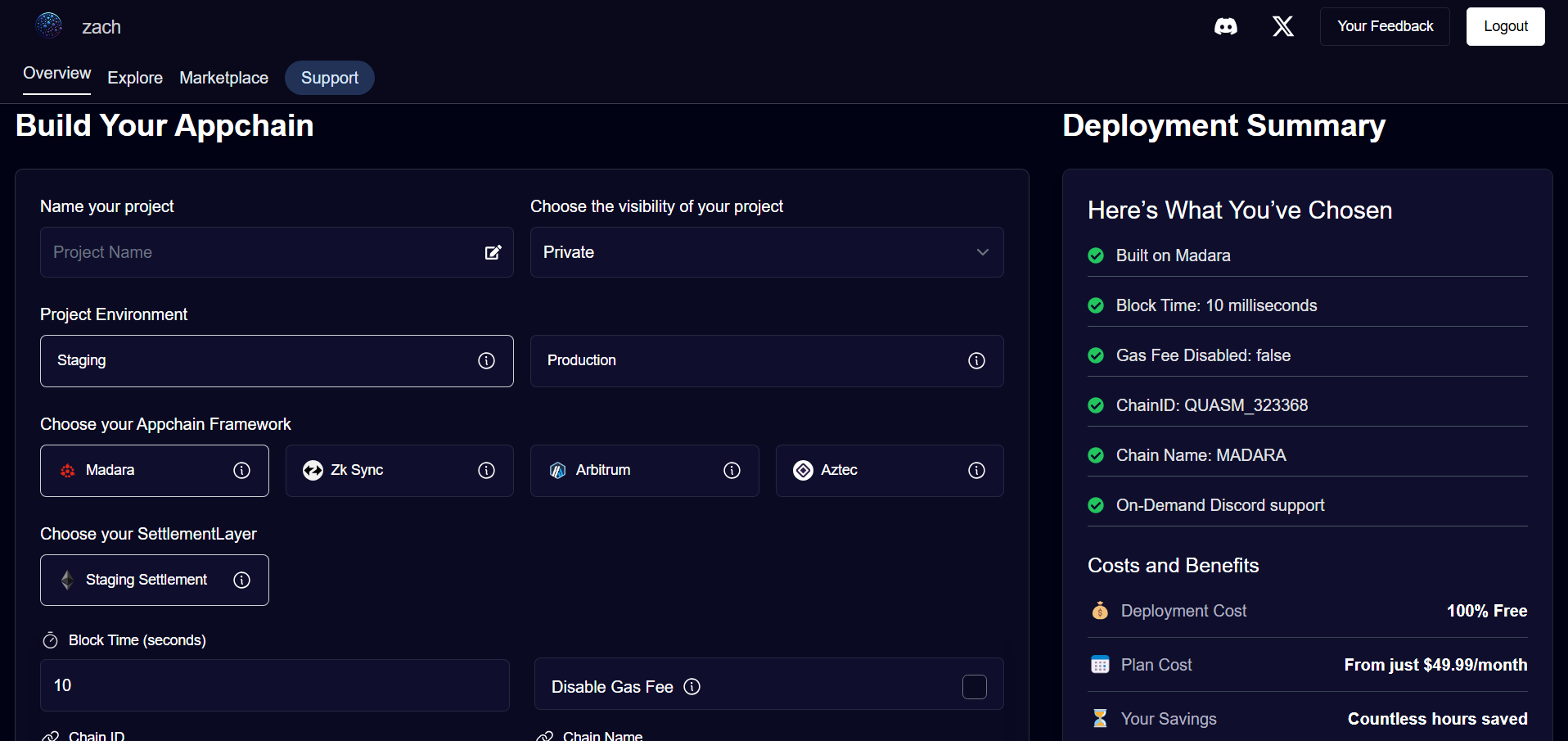Click the edit pencil in Project Name field
The width and height of the screenshot is (1568, 741).
(x=493, y=252)
